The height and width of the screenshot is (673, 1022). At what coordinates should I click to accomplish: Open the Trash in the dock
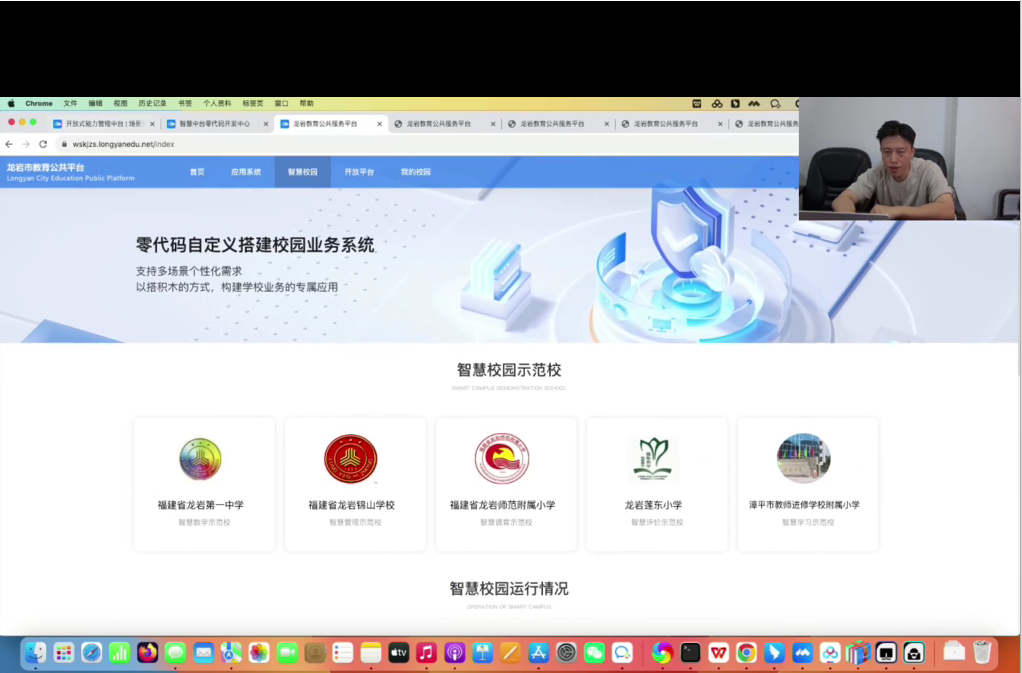click(x=982, y=653)
